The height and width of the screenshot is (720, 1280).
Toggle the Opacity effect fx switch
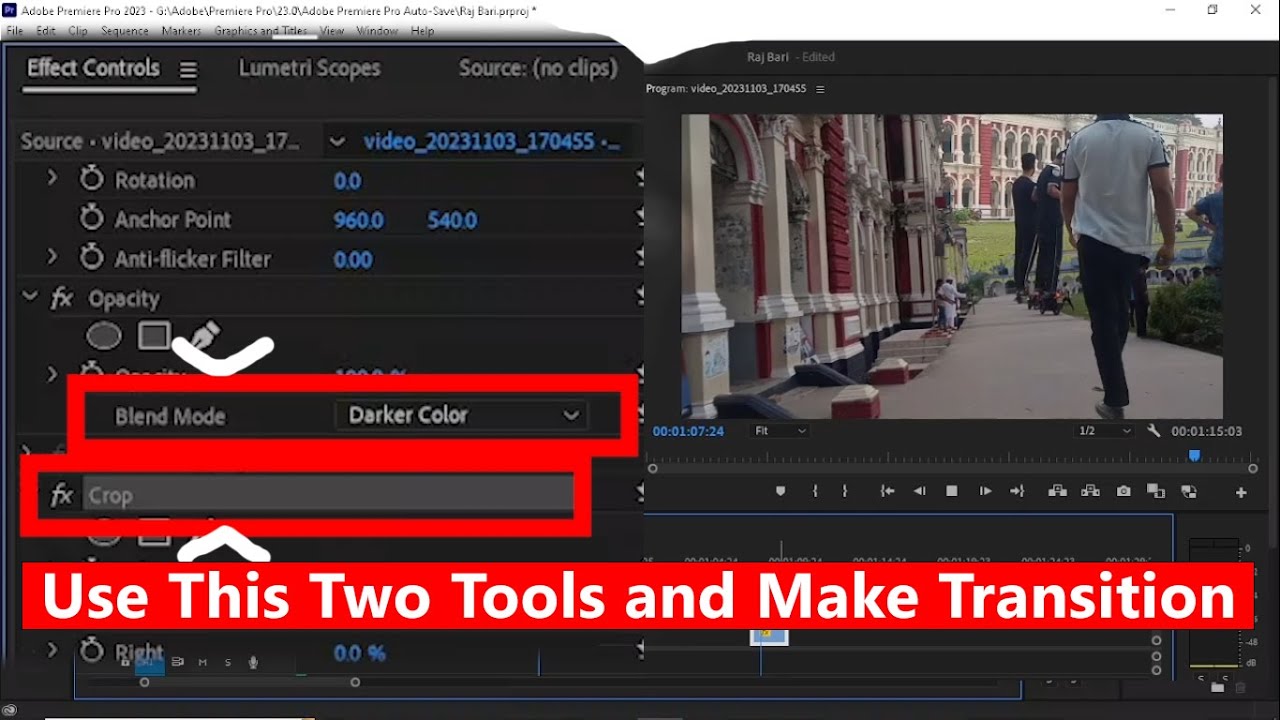62,298
